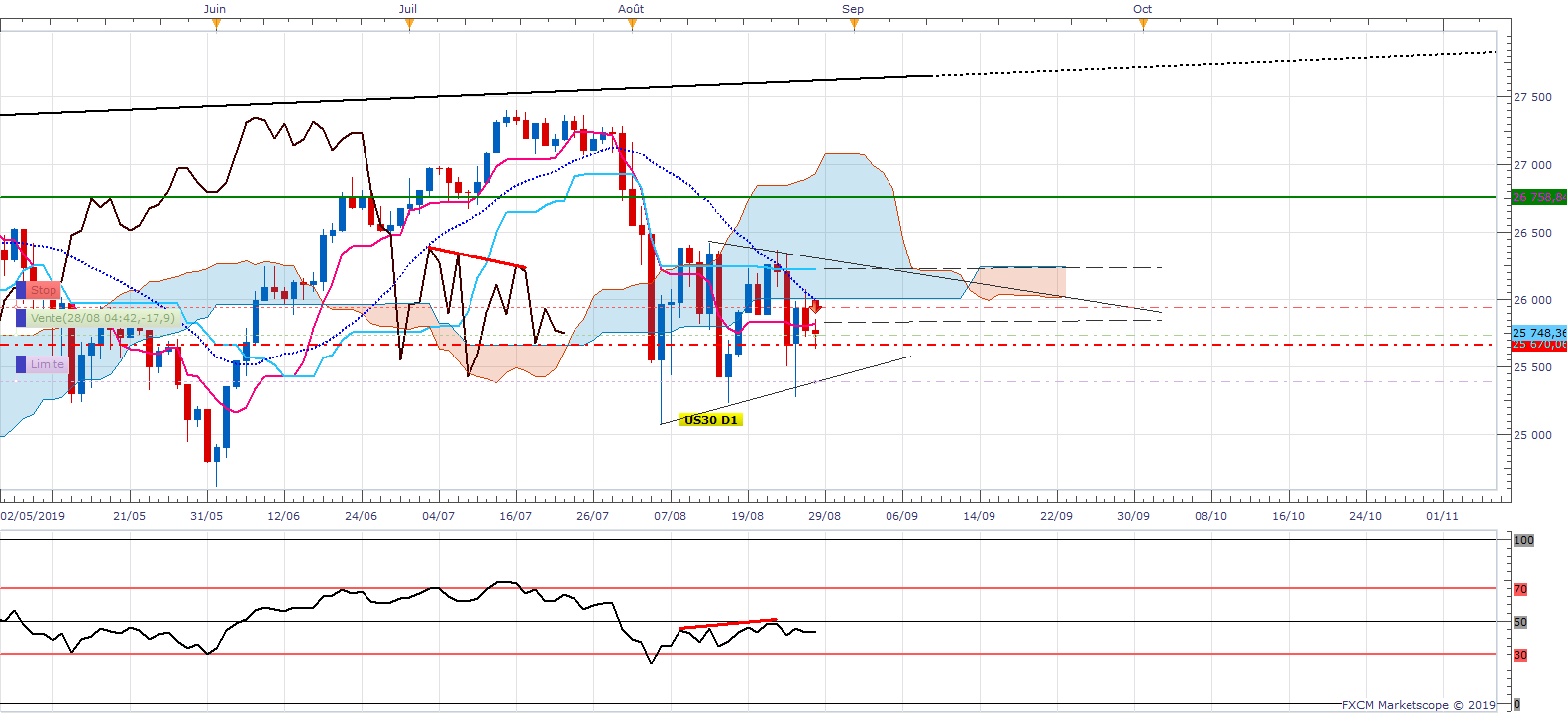Click the Stop order label
The image size is (1568, 713).
click(44, 290)
